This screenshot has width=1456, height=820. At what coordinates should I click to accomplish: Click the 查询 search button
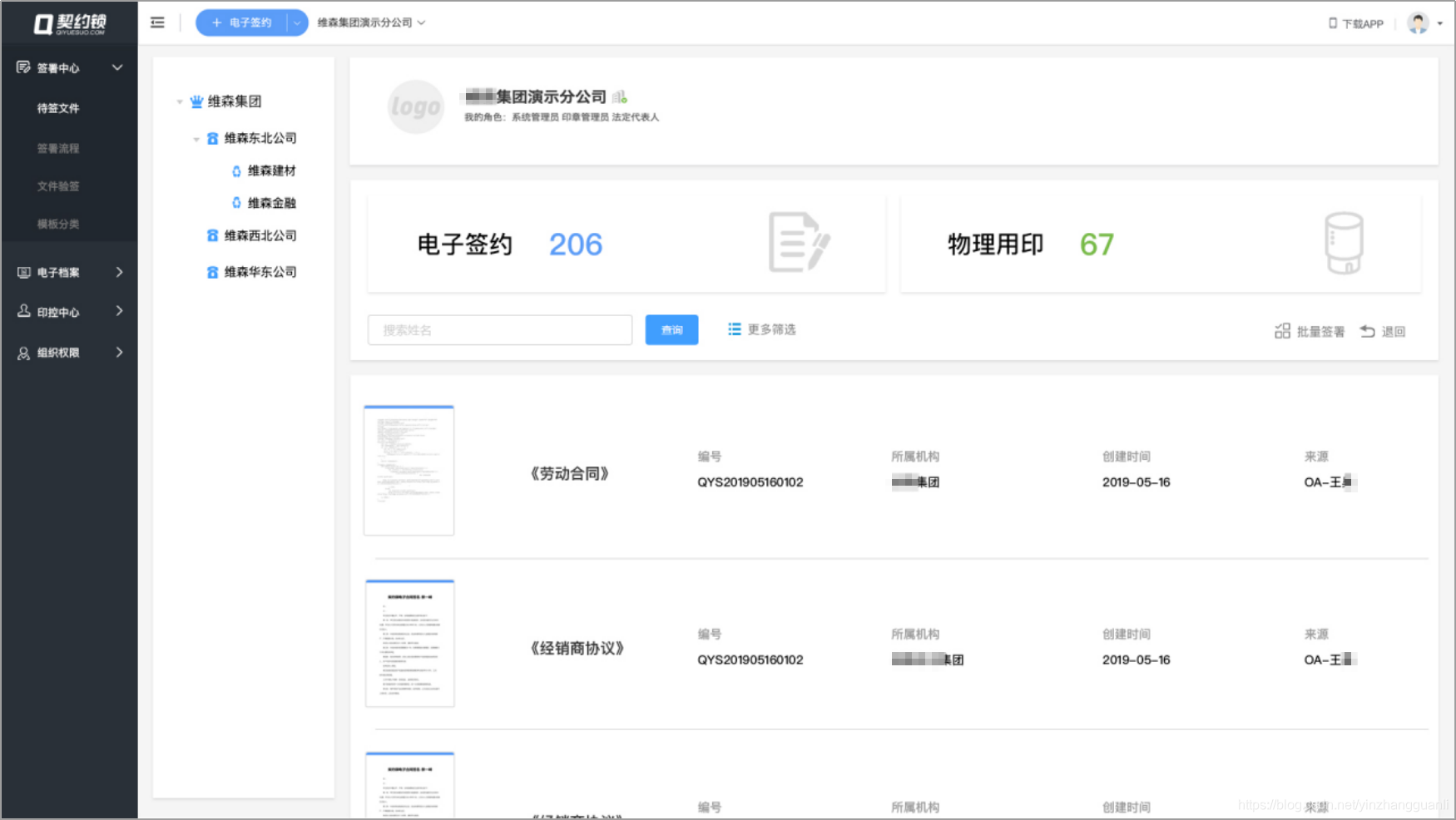point(671,329)
